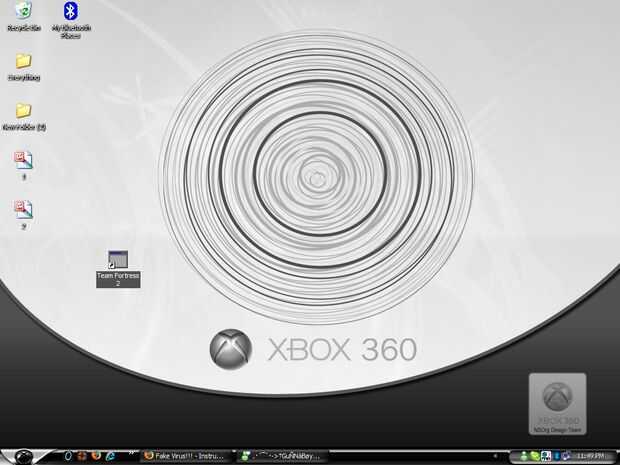Viewport: 620px width, 465px height.
Task: Select the yellow folder labeled with (9)
Action: point(24,117)
